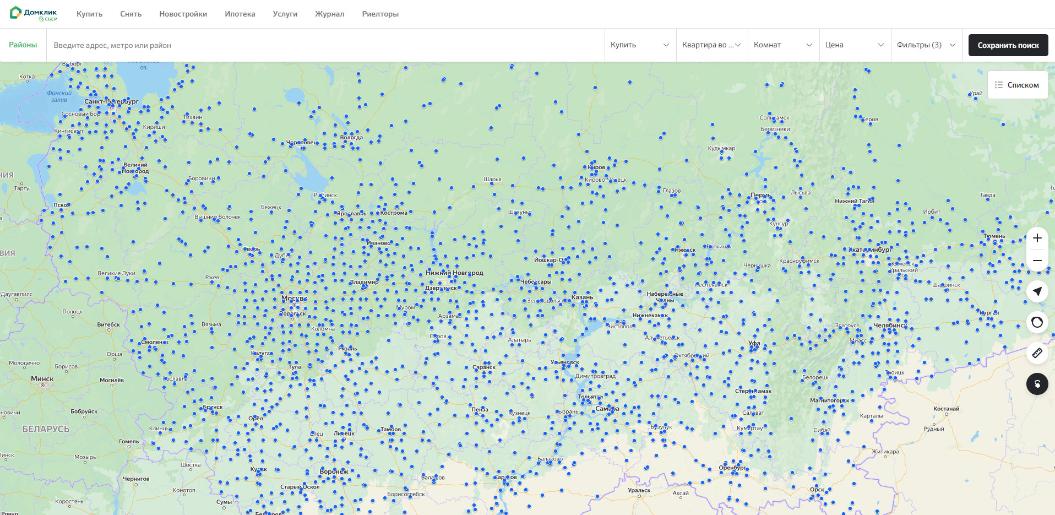Image resolution: width=1055 pixels, height=515 pixels.
Task: Zoom out the map with minus button
Action: tap(1037, 261)
